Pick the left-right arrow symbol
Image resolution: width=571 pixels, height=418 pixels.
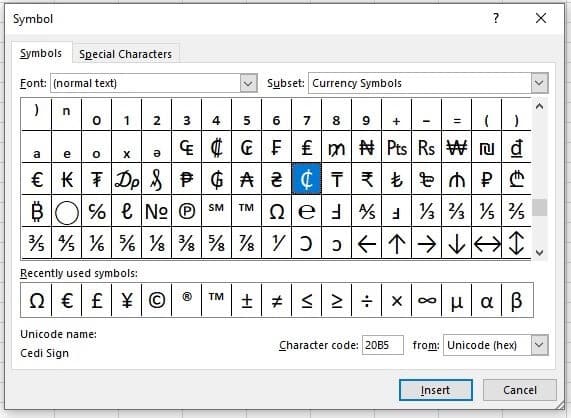pyautogui.click(x=487, y=243)
